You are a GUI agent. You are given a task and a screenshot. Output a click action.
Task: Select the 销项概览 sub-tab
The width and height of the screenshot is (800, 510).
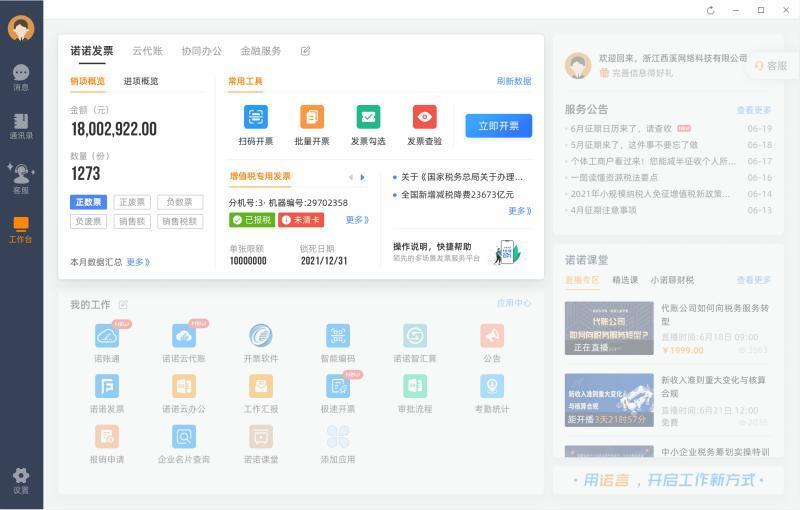(88, 81)
